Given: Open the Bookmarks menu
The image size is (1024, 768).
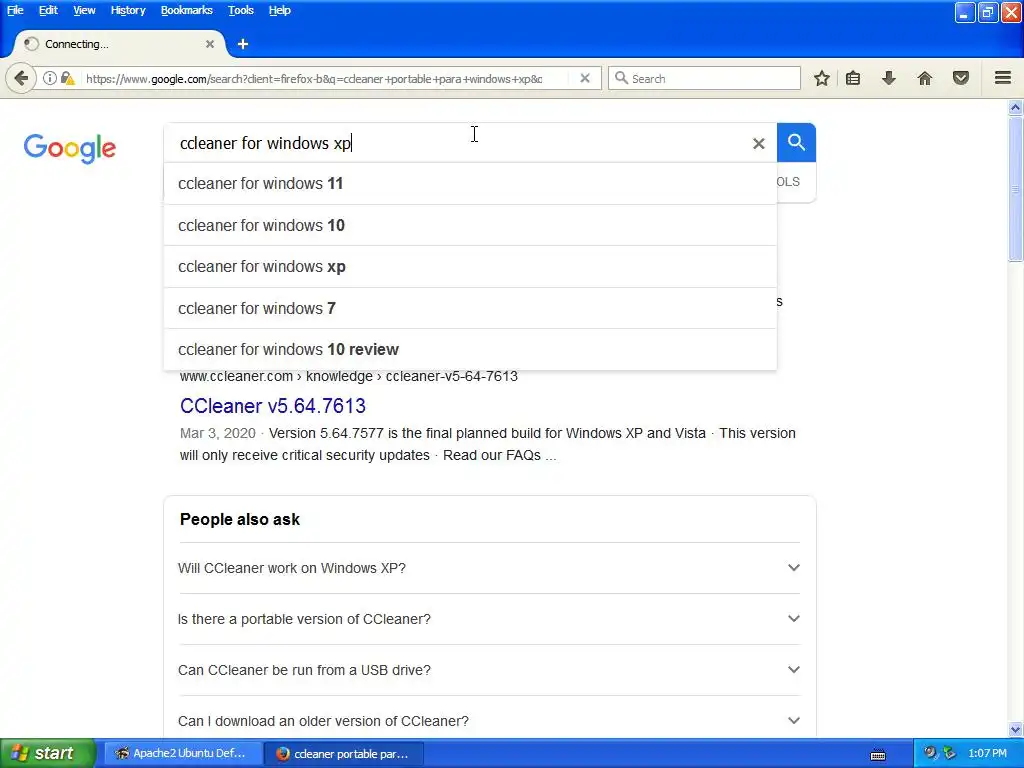Looking at the screenshot, I should coord(187,10).
